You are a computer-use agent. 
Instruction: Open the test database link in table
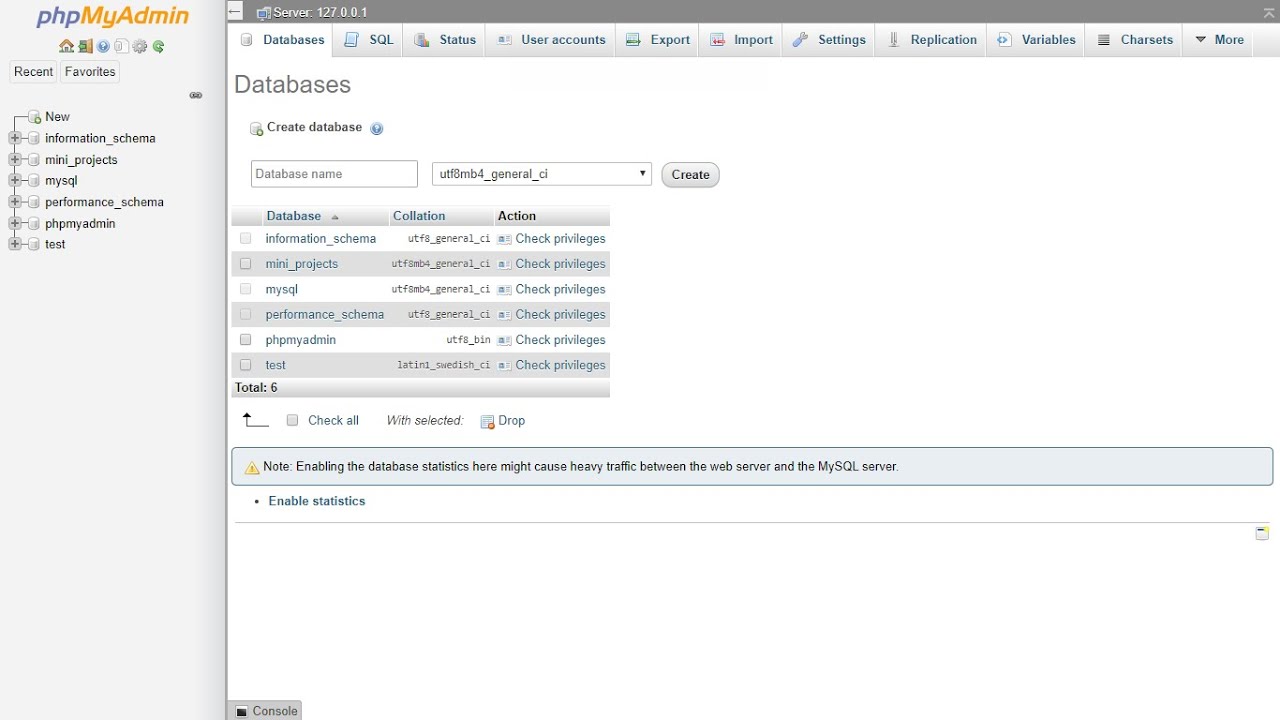tap(275, 365)
